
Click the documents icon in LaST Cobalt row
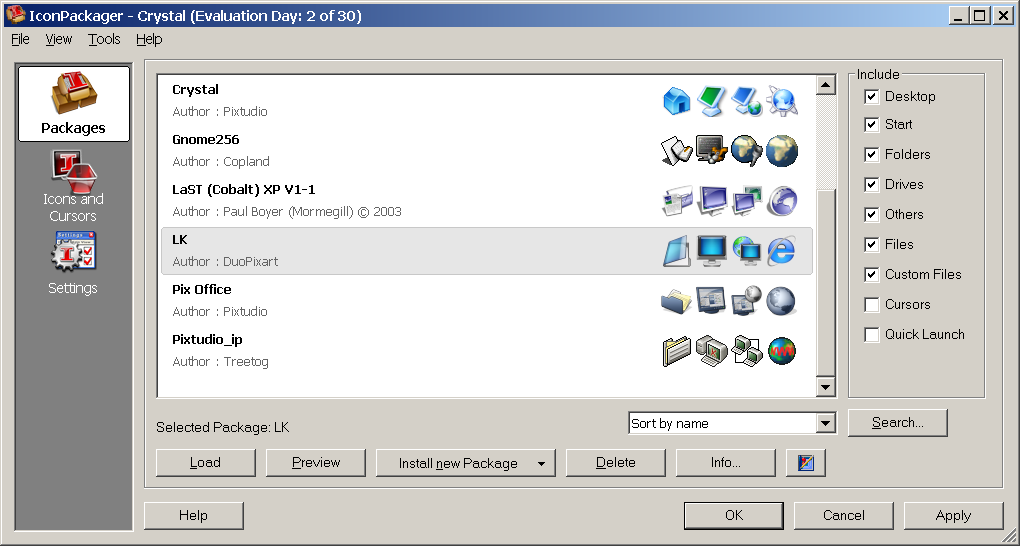677,200
